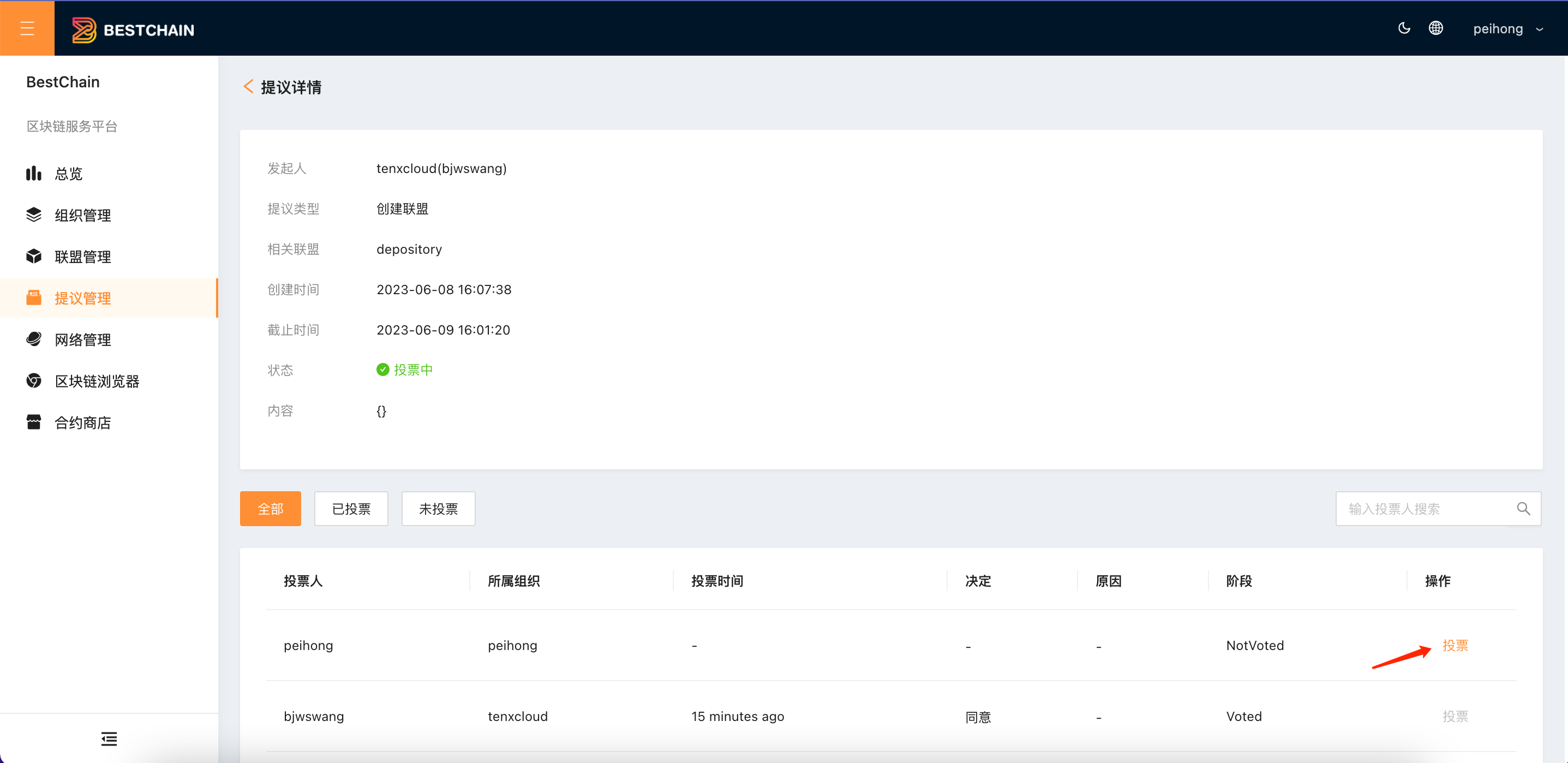The width and height of the screenshot is (1568, 763).
Task: Click the 提议详情 page title
Action: tap(291, 87)
